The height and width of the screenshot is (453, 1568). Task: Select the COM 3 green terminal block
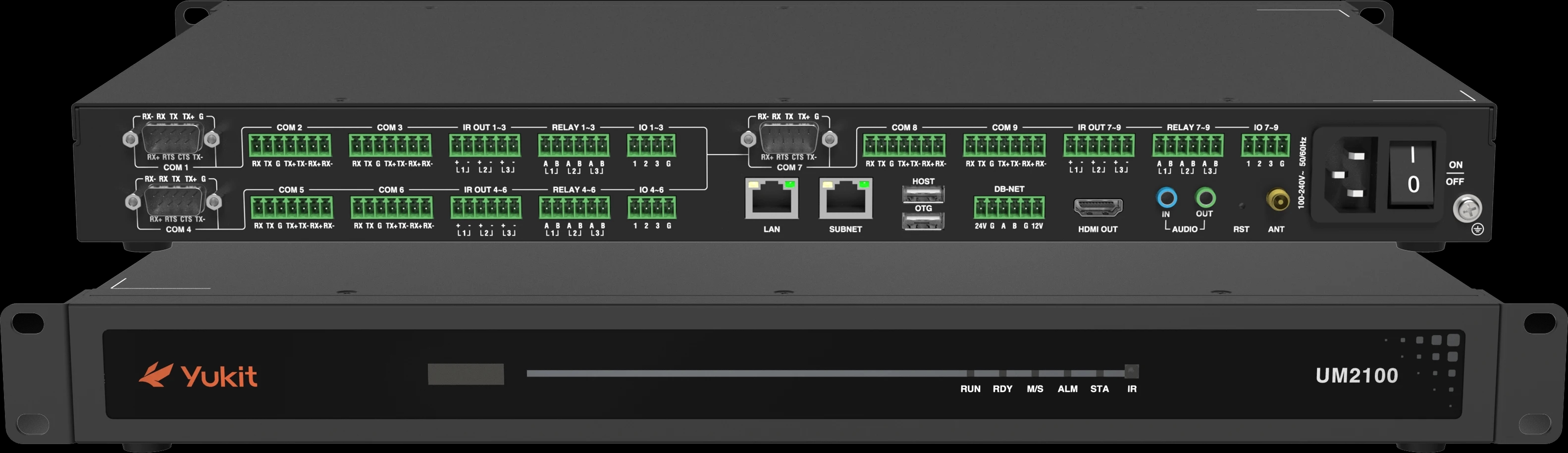coord(390,146)
